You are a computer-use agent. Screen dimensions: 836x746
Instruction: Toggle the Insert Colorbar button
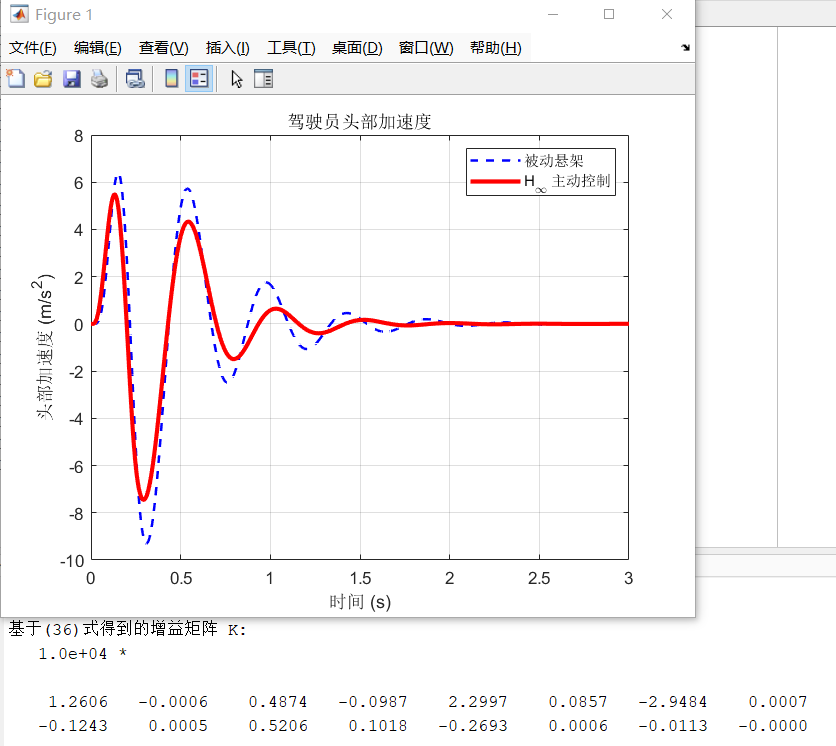point(171,79)
